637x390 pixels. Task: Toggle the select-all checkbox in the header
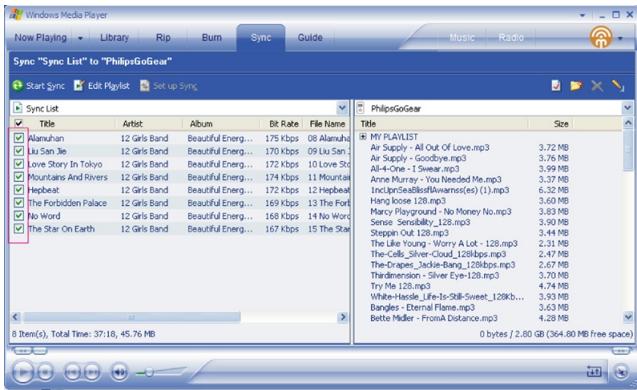[19, 123]
